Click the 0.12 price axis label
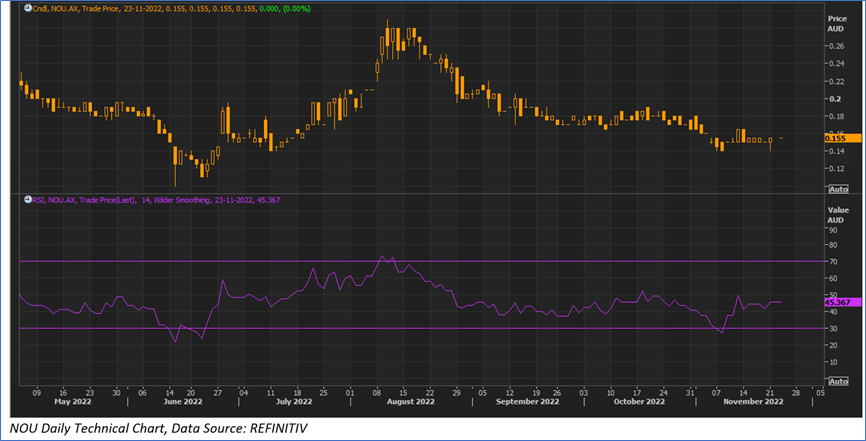Screen dimensions: 866x441 point(837,169)
